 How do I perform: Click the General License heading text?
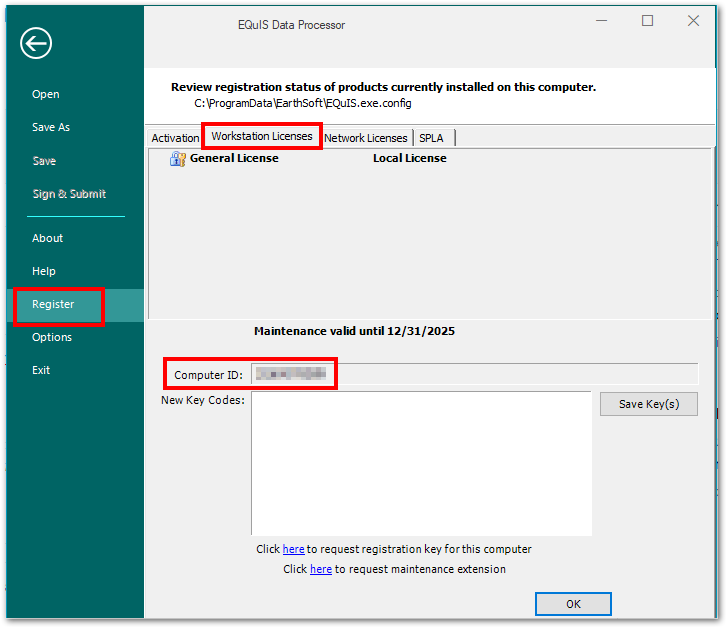coord(234,158)
